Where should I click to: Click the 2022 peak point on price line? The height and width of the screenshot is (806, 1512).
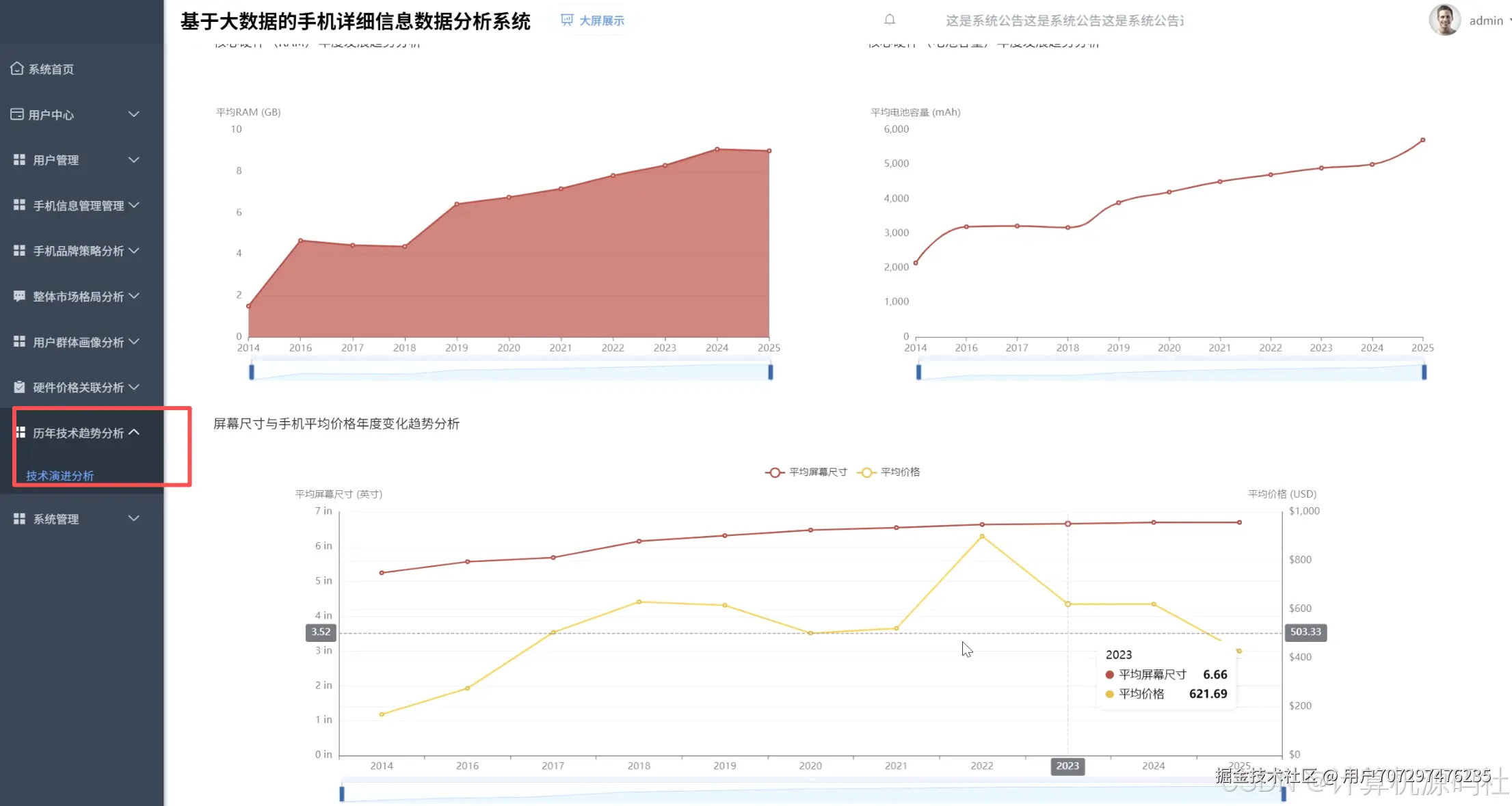[x=982, y=537]
